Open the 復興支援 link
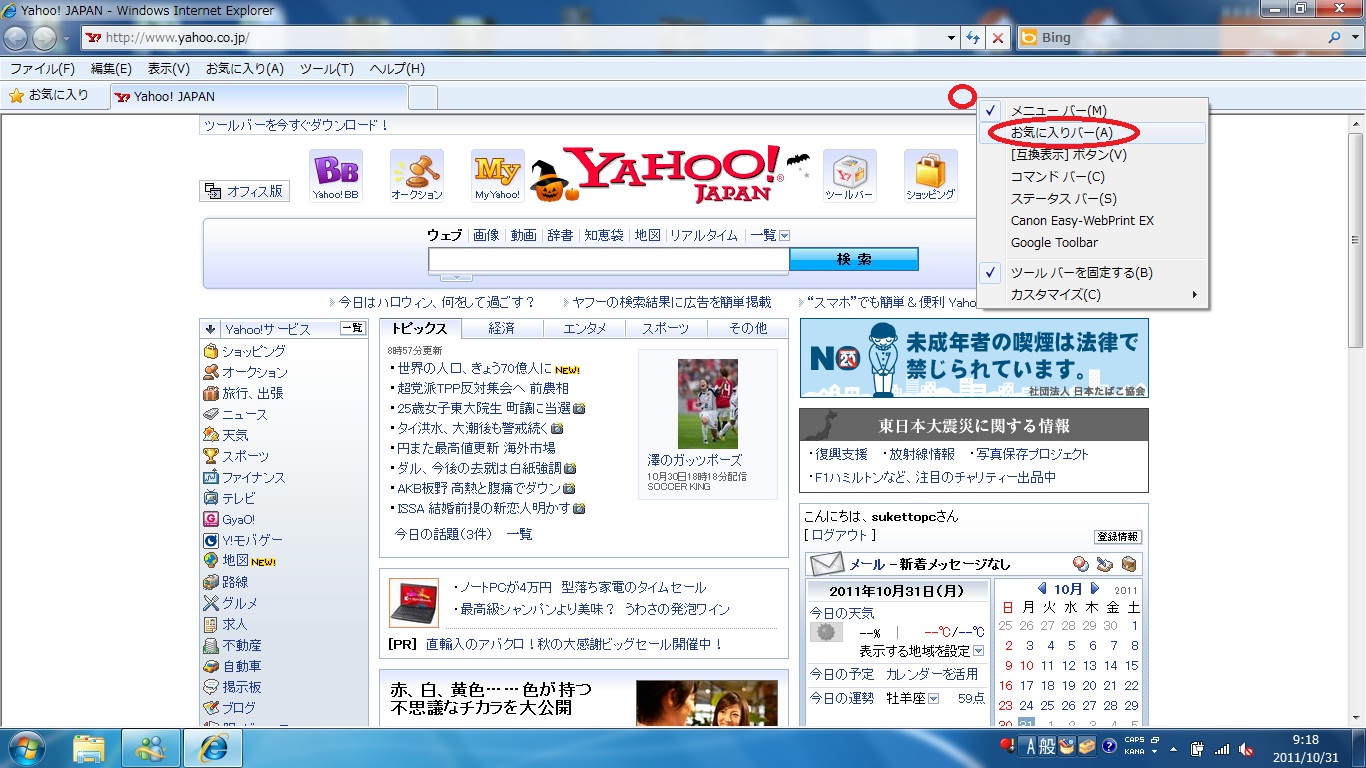Viewport: 1366px width, 768px height. pos(841,454)
